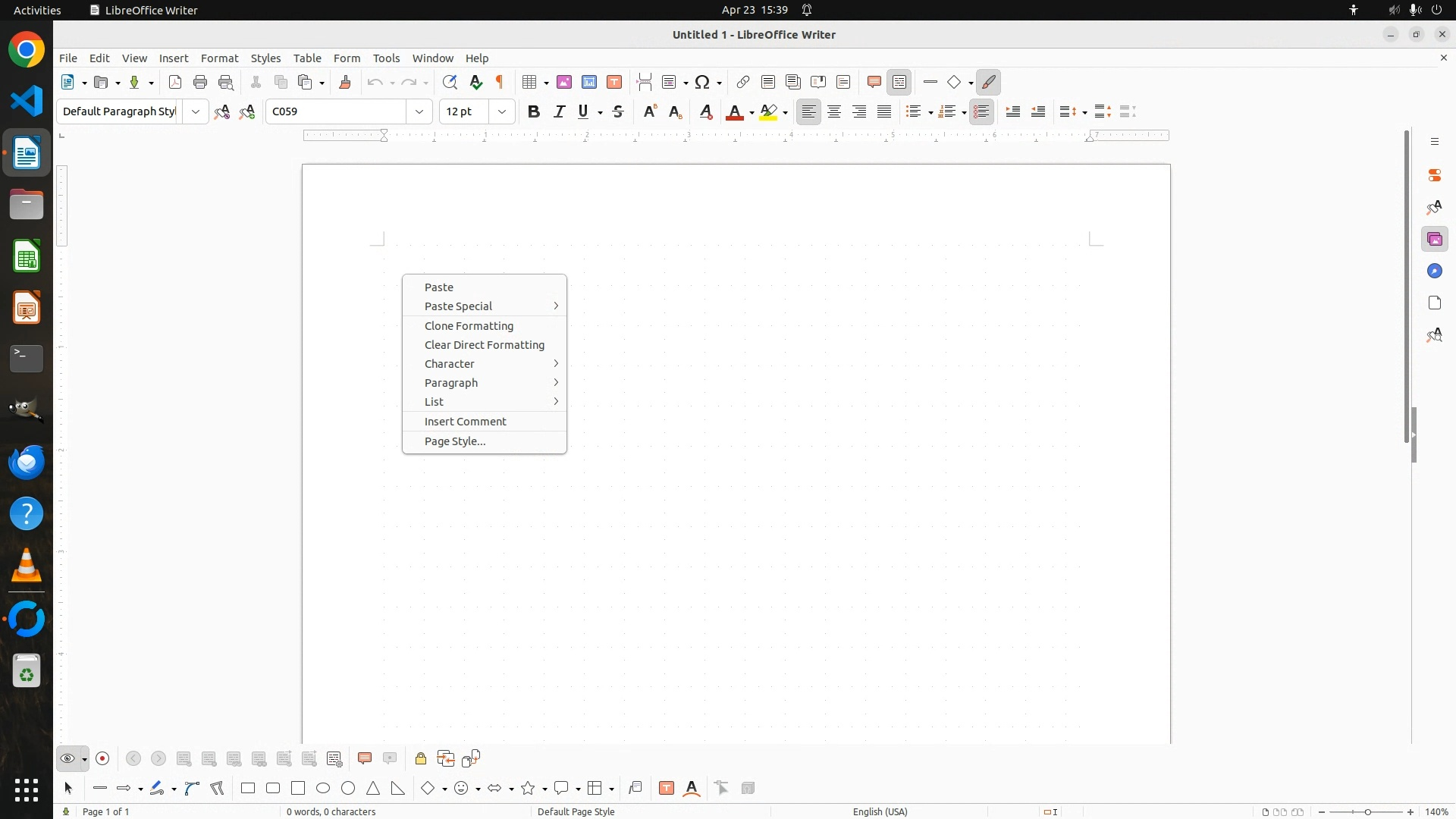Expand the paragraph style dropdown
The height and width of the screenshot is (819, 1456).
pos(196,111)
